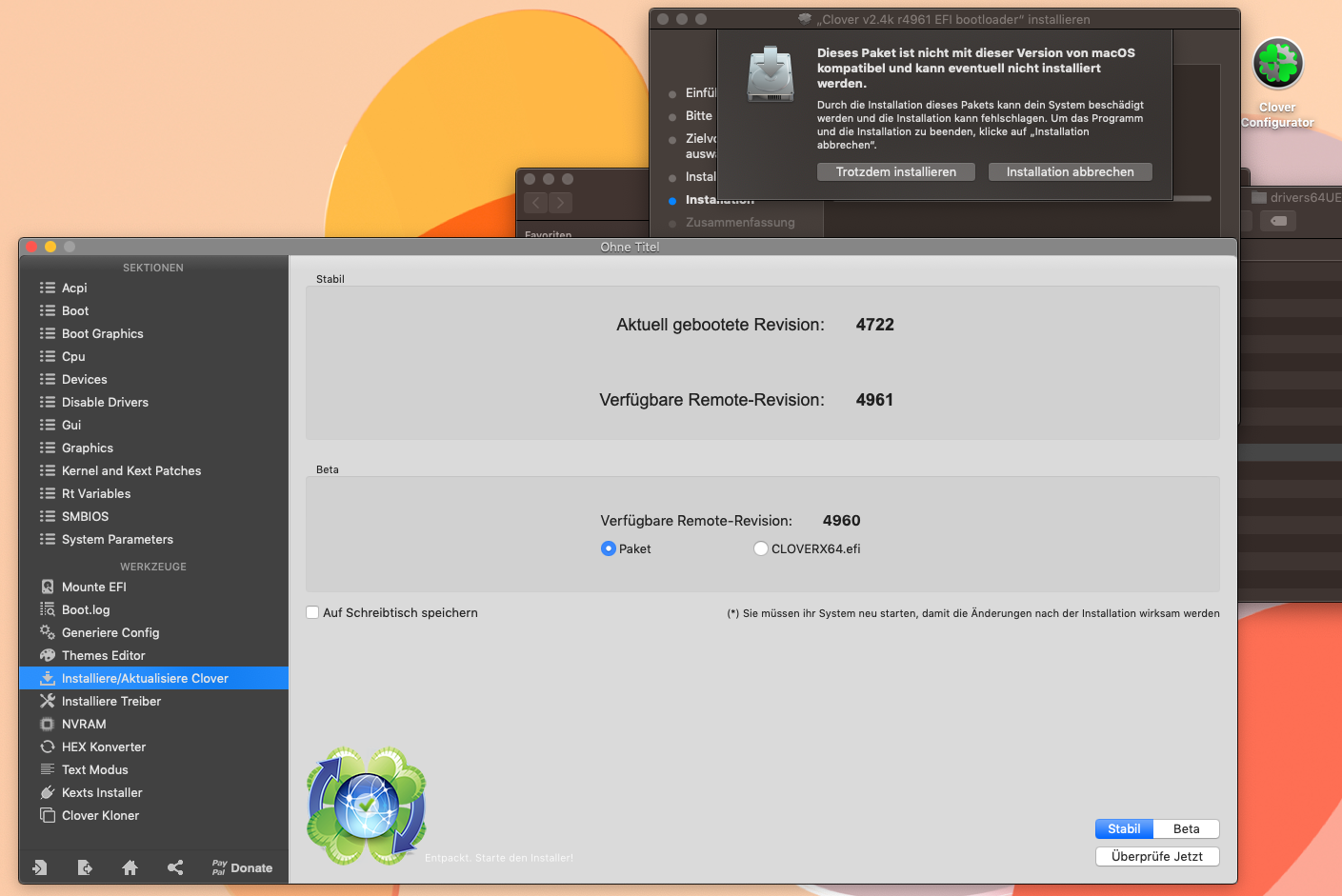
Task: Select the Installiere/Aktualisiere Clover download icon
Action: [48, 678]
